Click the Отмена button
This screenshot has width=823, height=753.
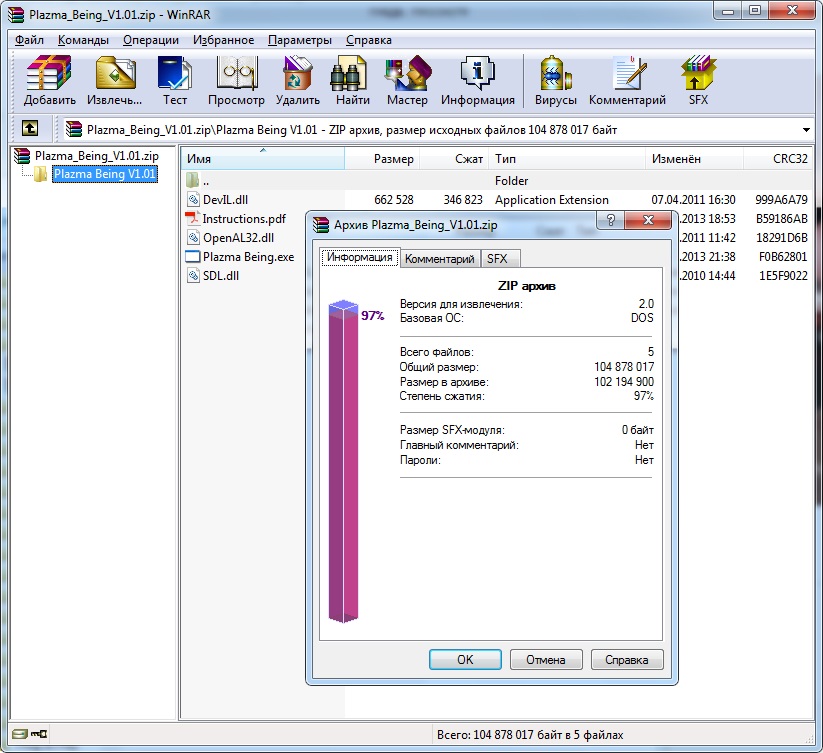tap(546, 659)
